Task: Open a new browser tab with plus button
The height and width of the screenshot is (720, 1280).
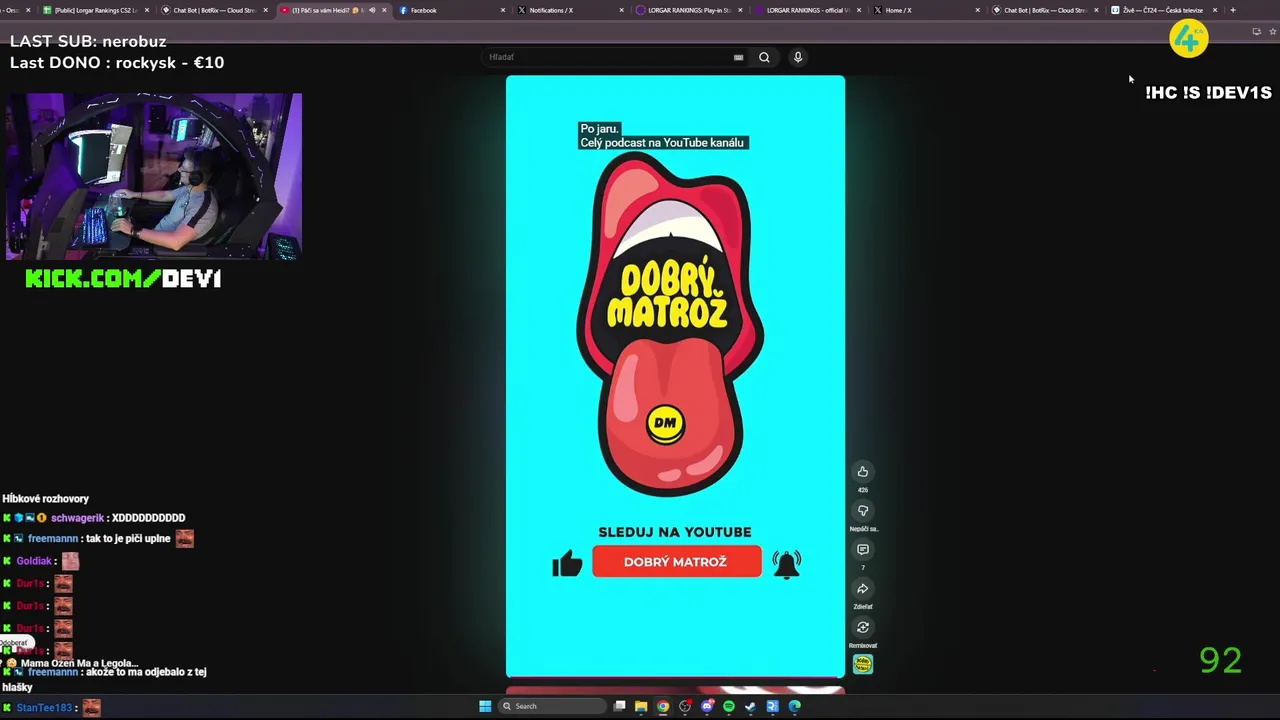Action: pos(1233,10)
